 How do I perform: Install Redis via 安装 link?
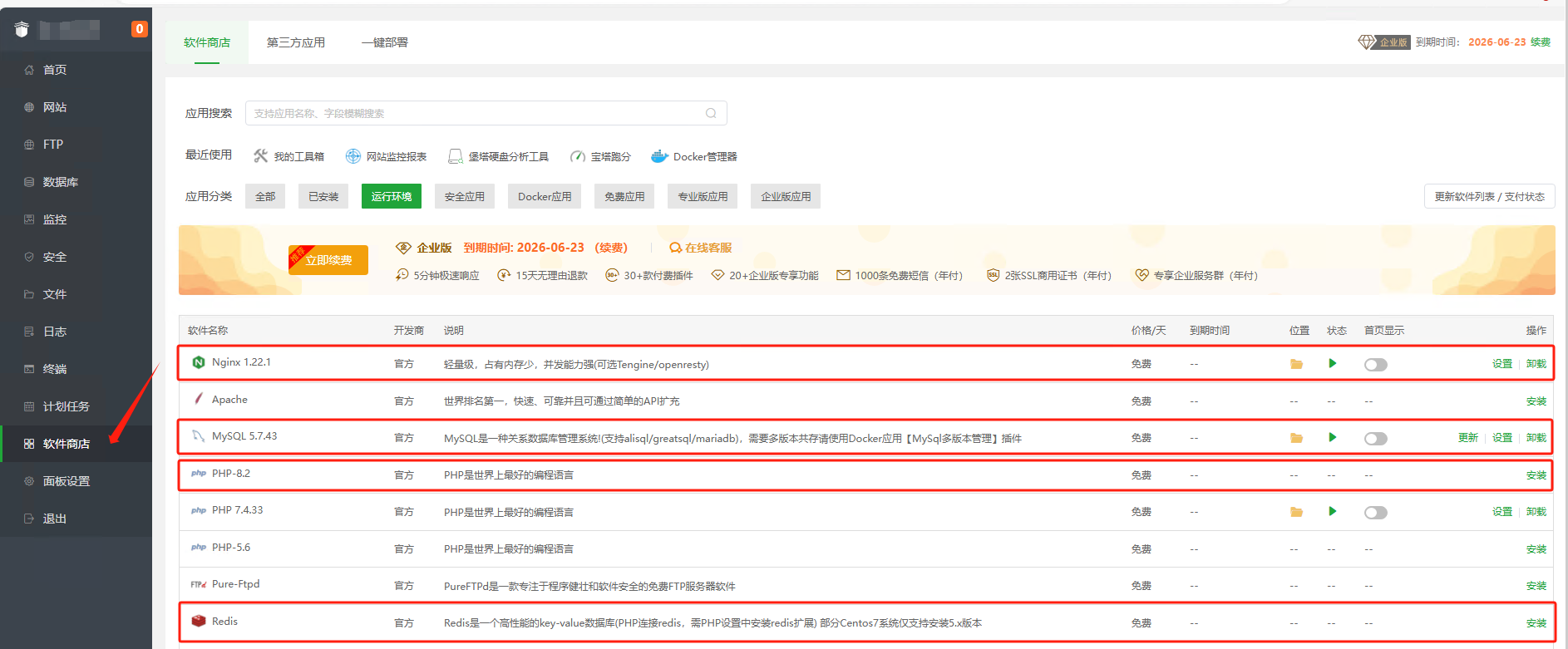tap(1536, 623)
